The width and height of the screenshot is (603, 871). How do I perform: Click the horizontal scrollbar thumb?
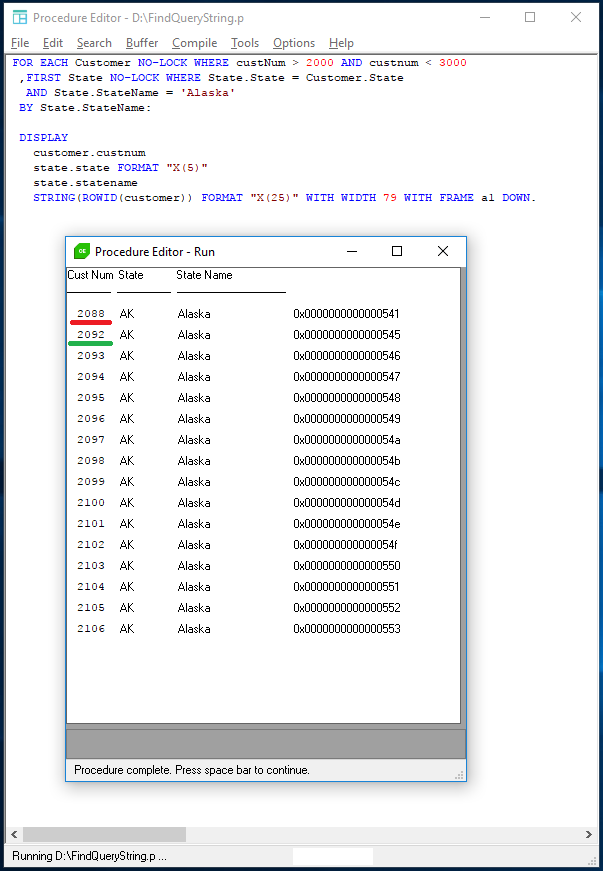(104, 834)
